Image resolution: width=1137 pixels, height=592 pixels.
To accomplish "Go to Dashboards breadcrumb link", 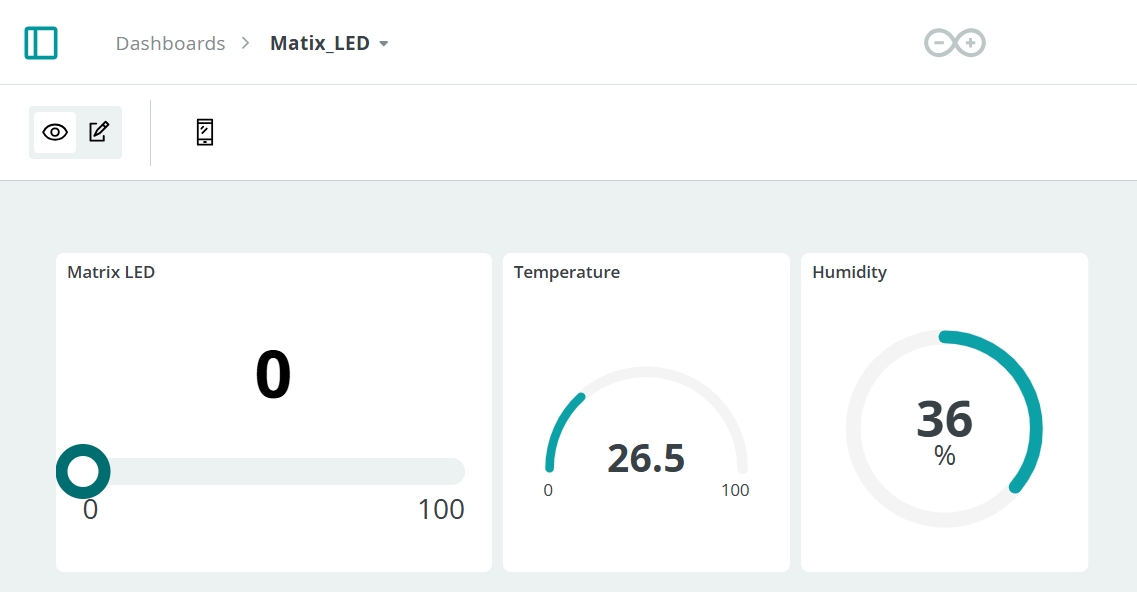I will (170, 44).
